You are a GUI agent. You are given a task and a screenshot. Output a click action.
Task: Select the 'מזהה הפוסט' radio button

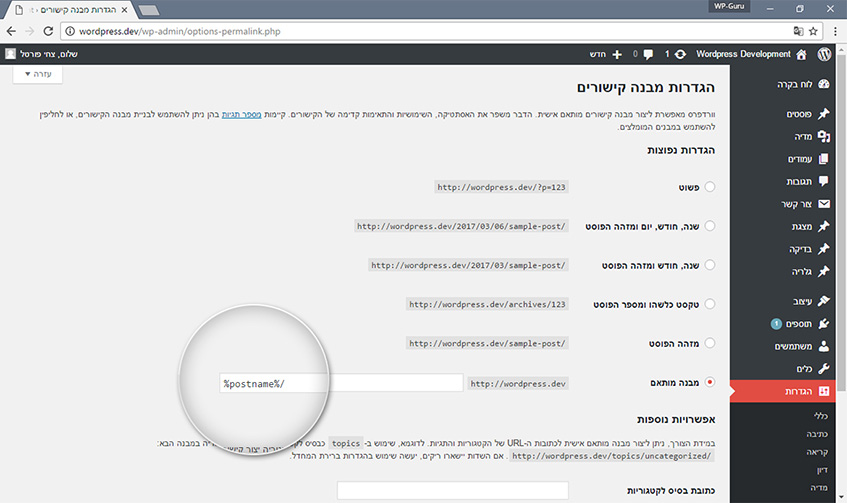[710, 343]
